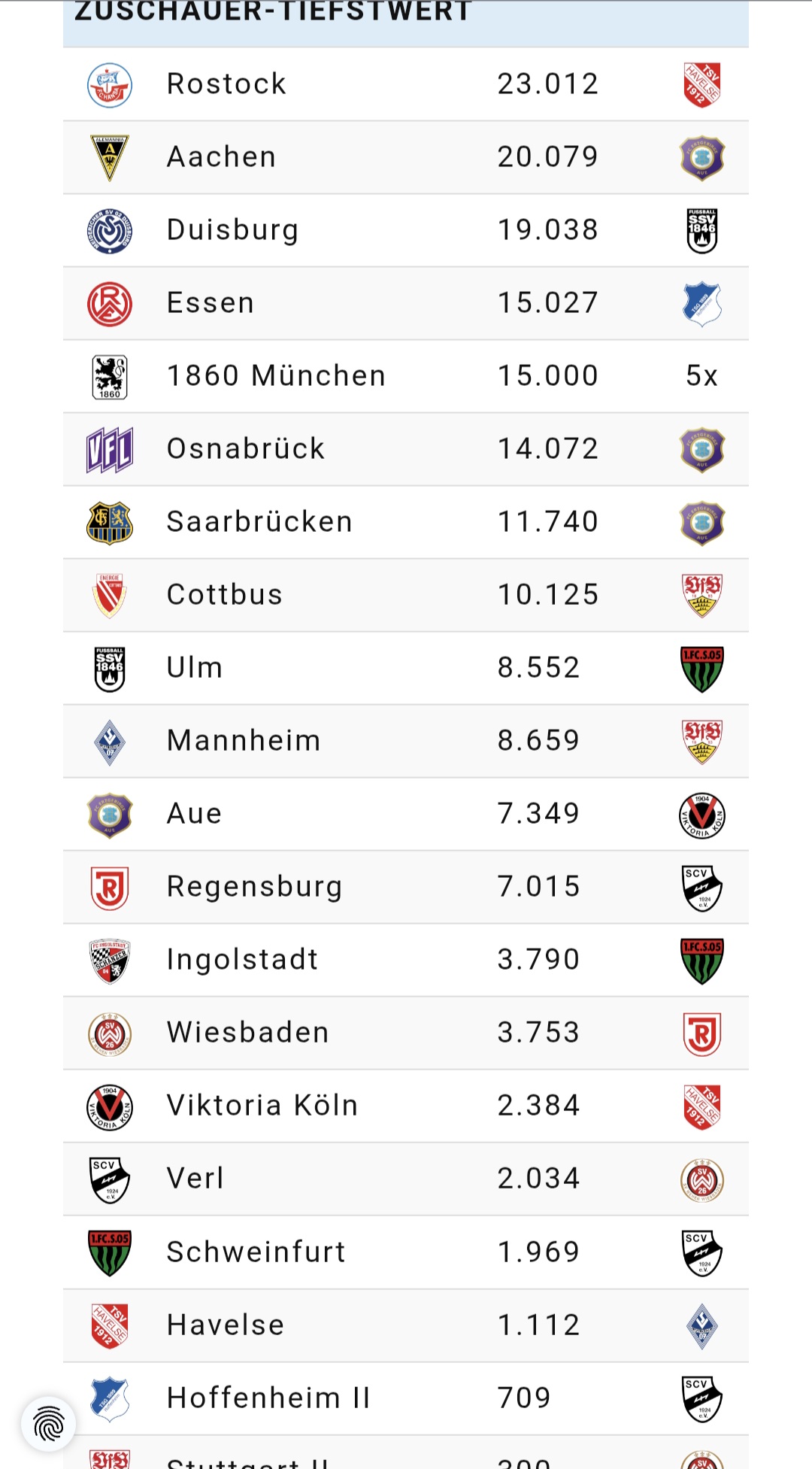
Task: Open the Wiesbaden team name
Action: tap(247, 1033)
